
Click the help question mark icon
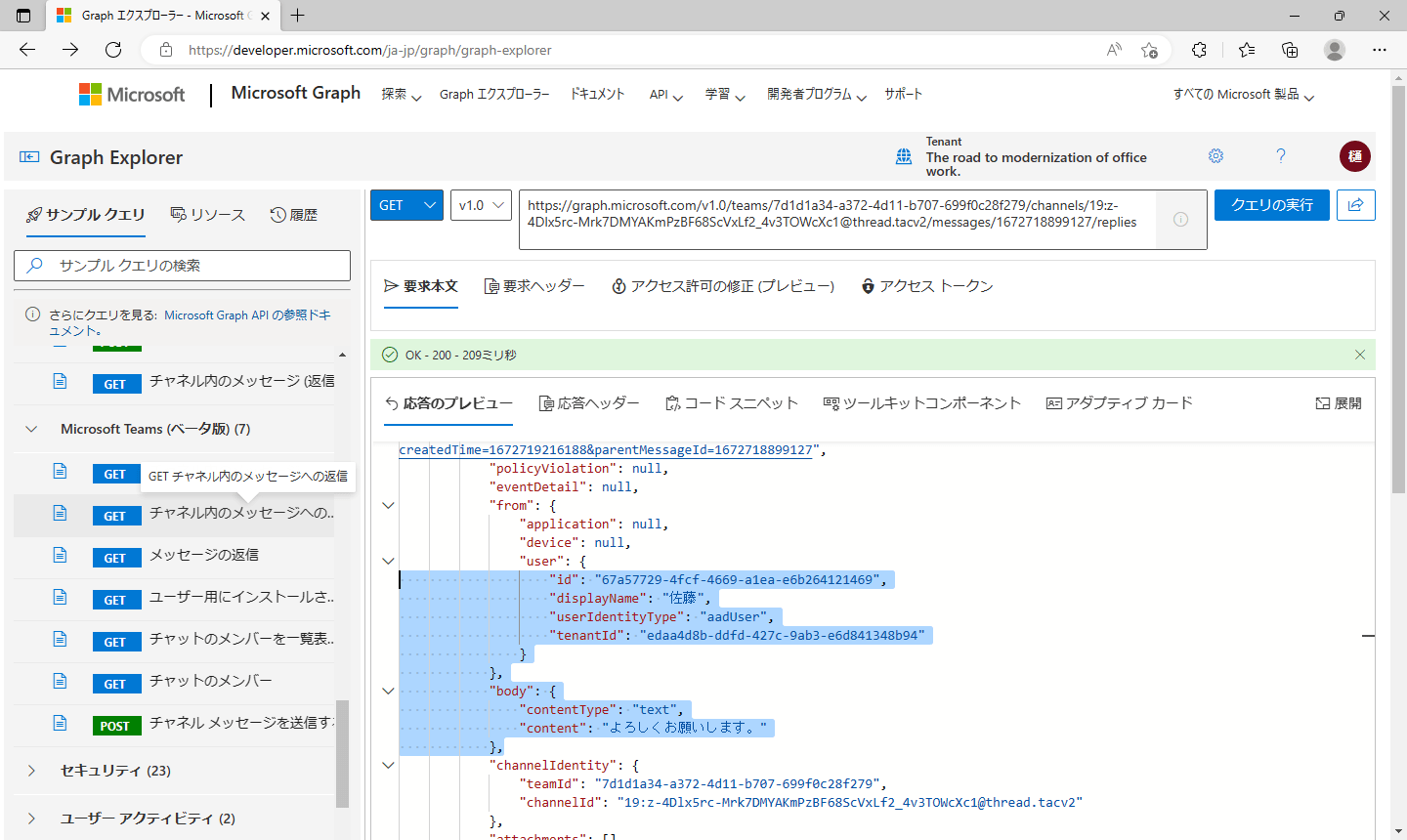[x=1281, y=156]
